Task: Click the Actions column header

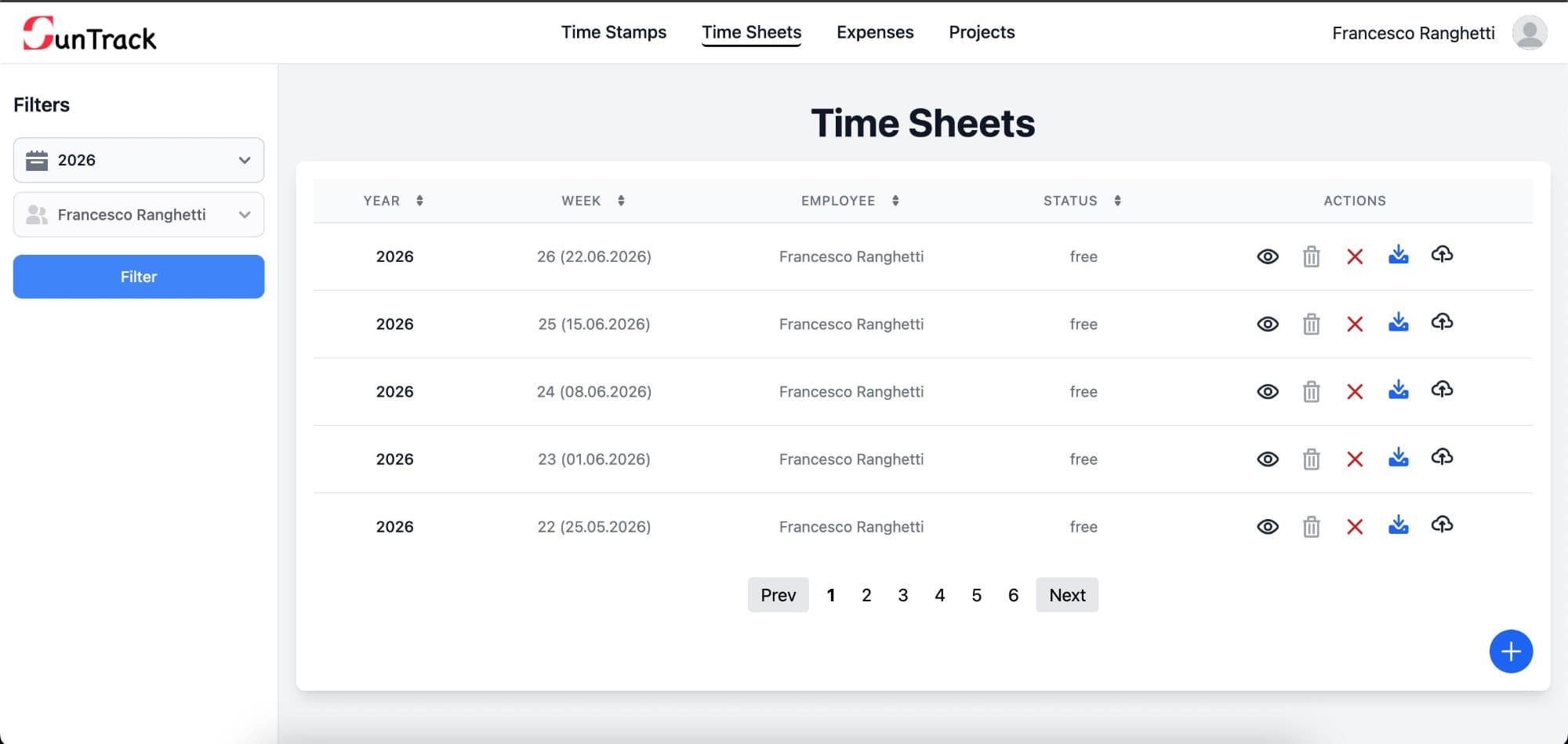Action: (x=1355, y=201)
